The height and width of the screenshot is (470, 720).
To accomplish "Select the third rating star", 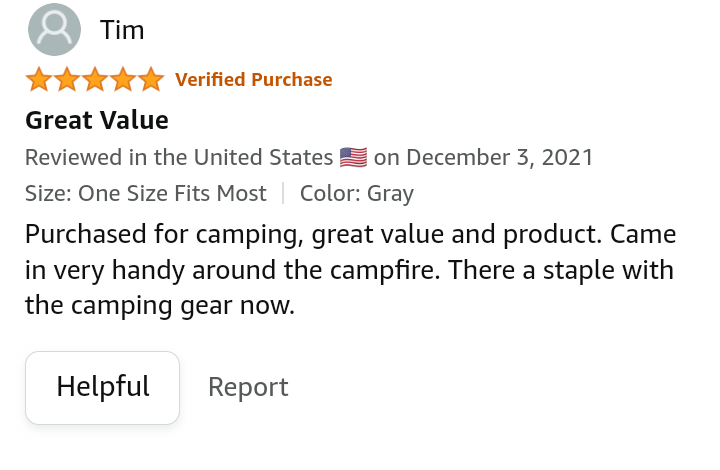I will 95,80.
